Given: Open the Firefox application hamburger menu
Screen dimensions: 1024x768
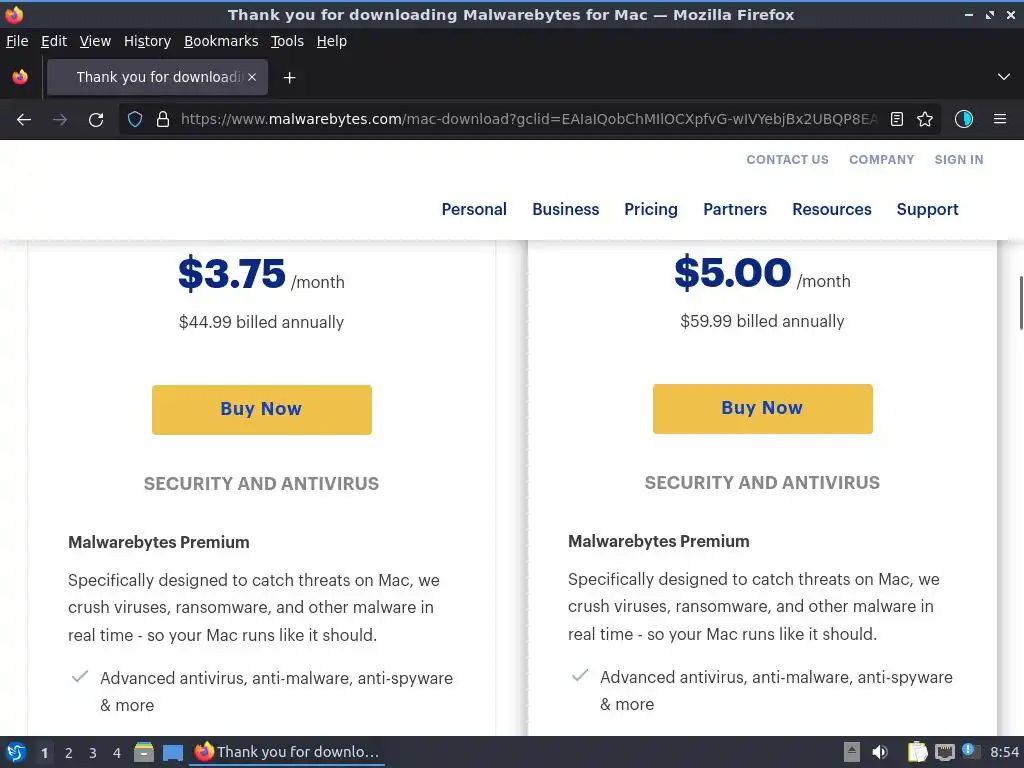Looking at the screenshot, I should 999,119.
